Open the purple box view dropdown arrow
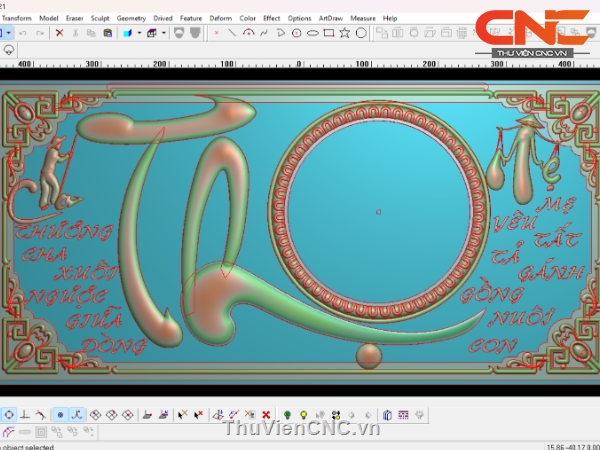Screen dimensions: 600x450 click(x=164, y=33)
